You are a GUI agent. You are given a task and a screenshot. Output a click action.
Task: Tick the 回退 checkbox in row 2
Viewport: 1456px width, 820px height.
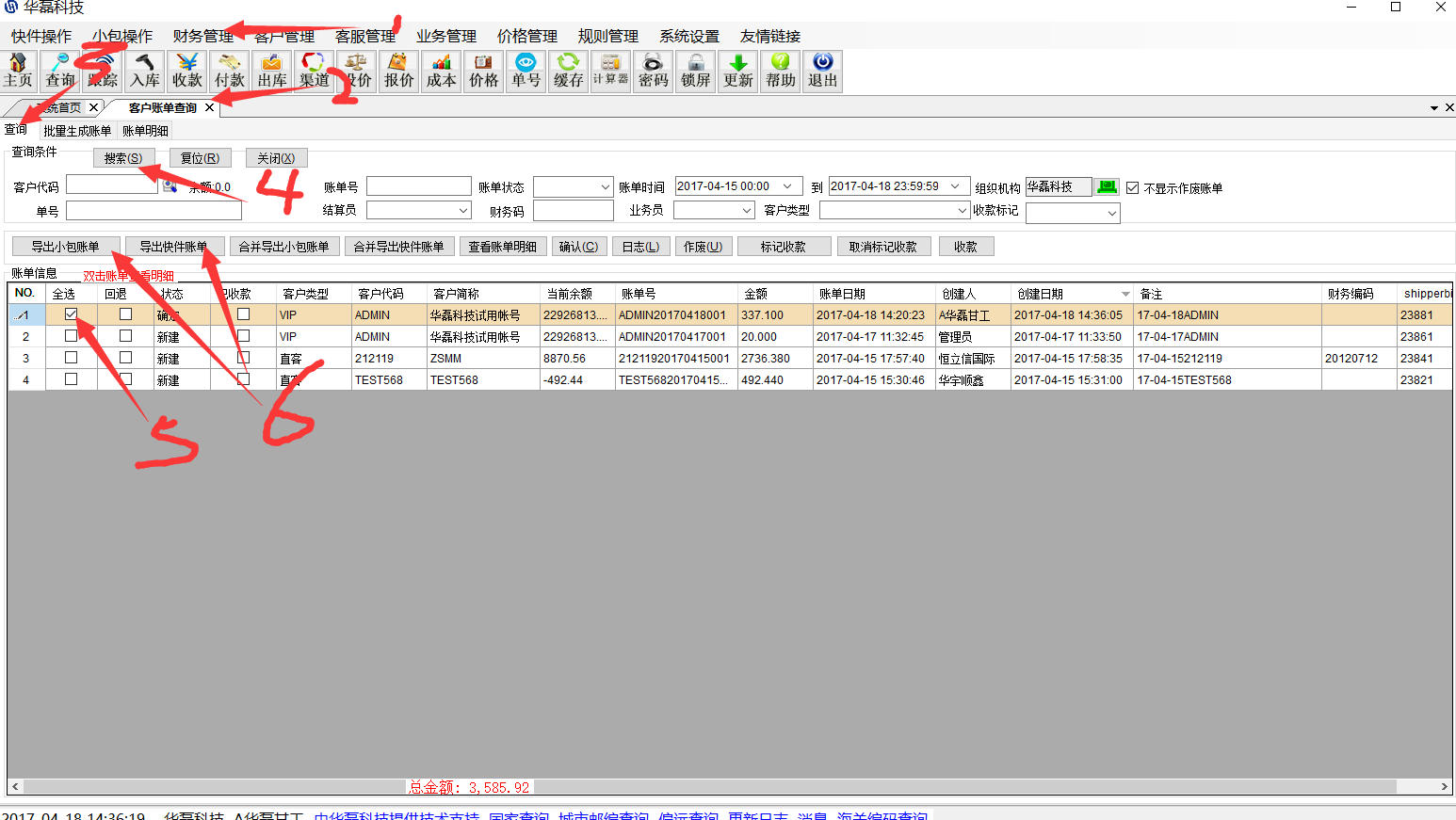tap(125, 336)
